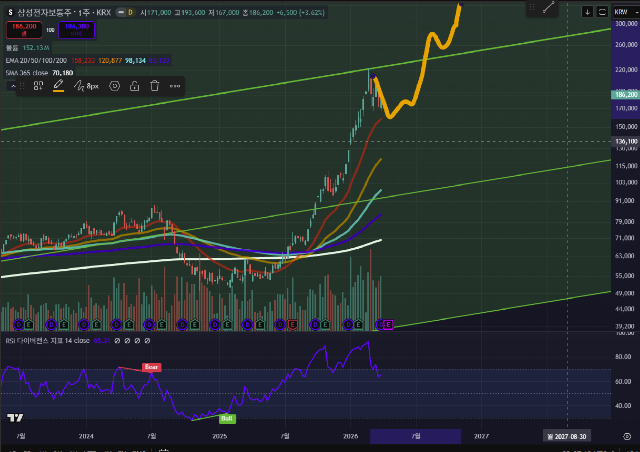The height and width of the screenshot is (452, 640).
Task: Click the 70,180 SMA value
Action: (x=62, y=73)
